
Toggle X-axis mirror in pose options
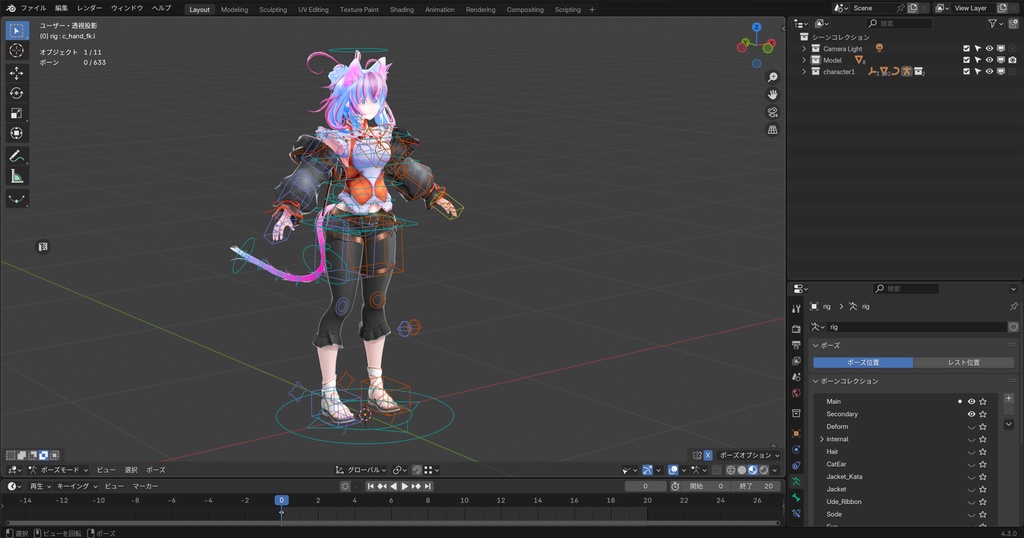[x=708, y=455]
